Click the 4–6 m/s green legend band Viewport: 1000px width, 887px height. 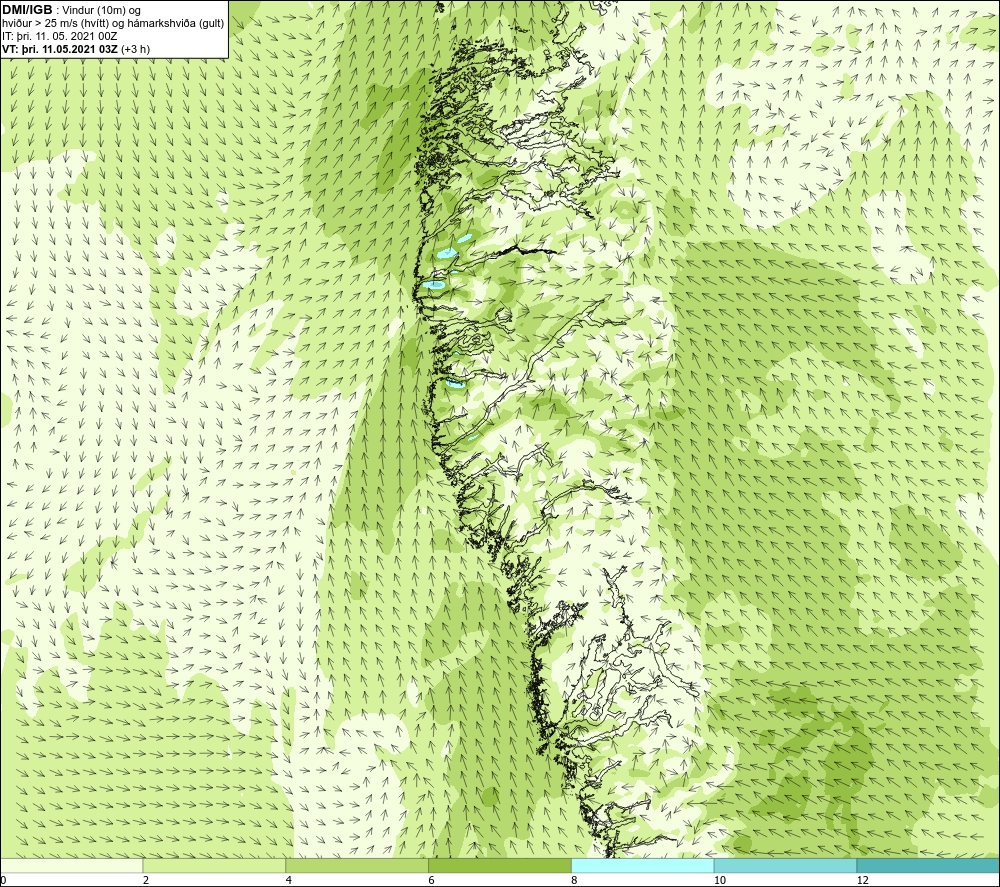357,865
